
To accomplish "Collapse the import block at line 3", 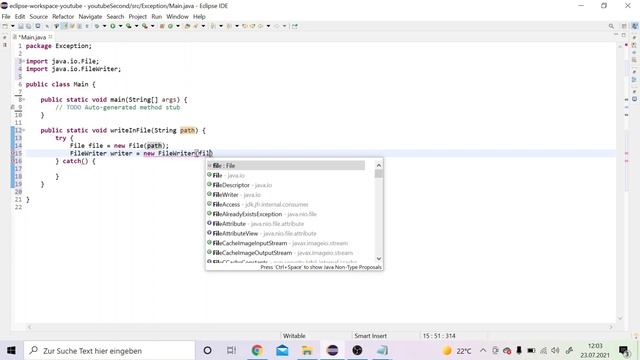I will [x=24, y=61].
